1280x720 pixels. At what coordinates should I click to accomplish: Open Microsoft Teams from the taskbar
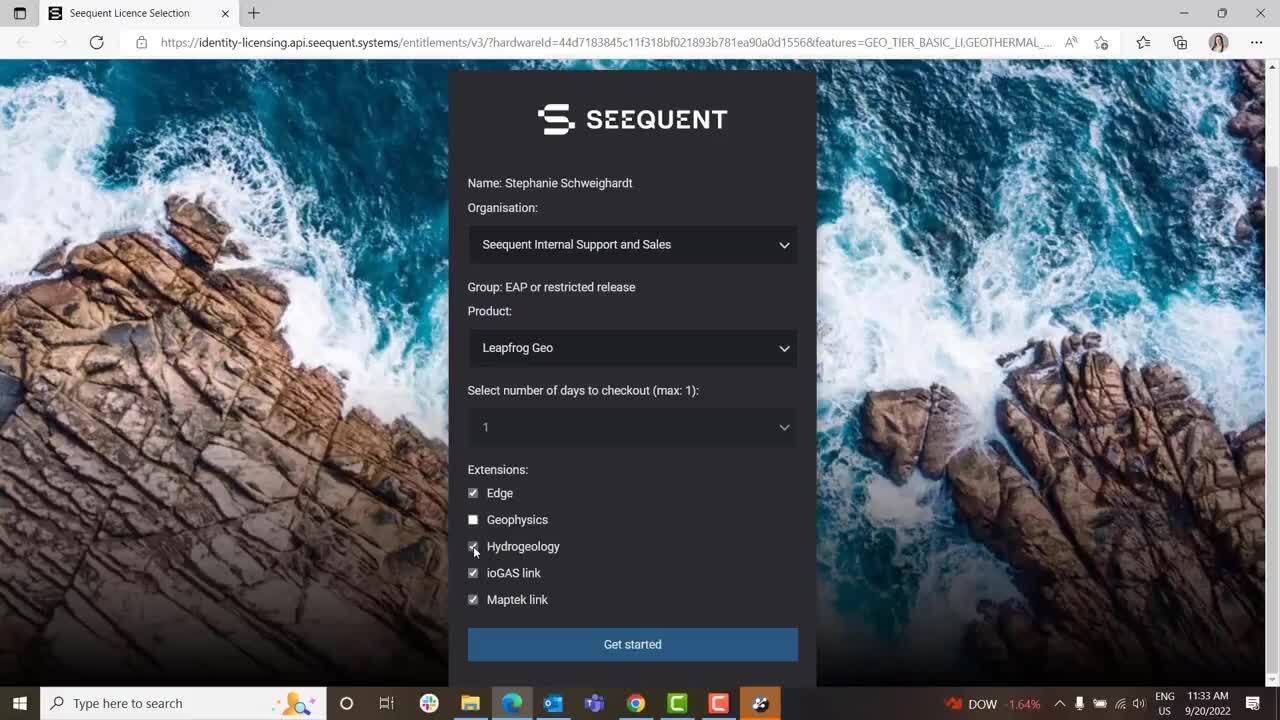594,703
